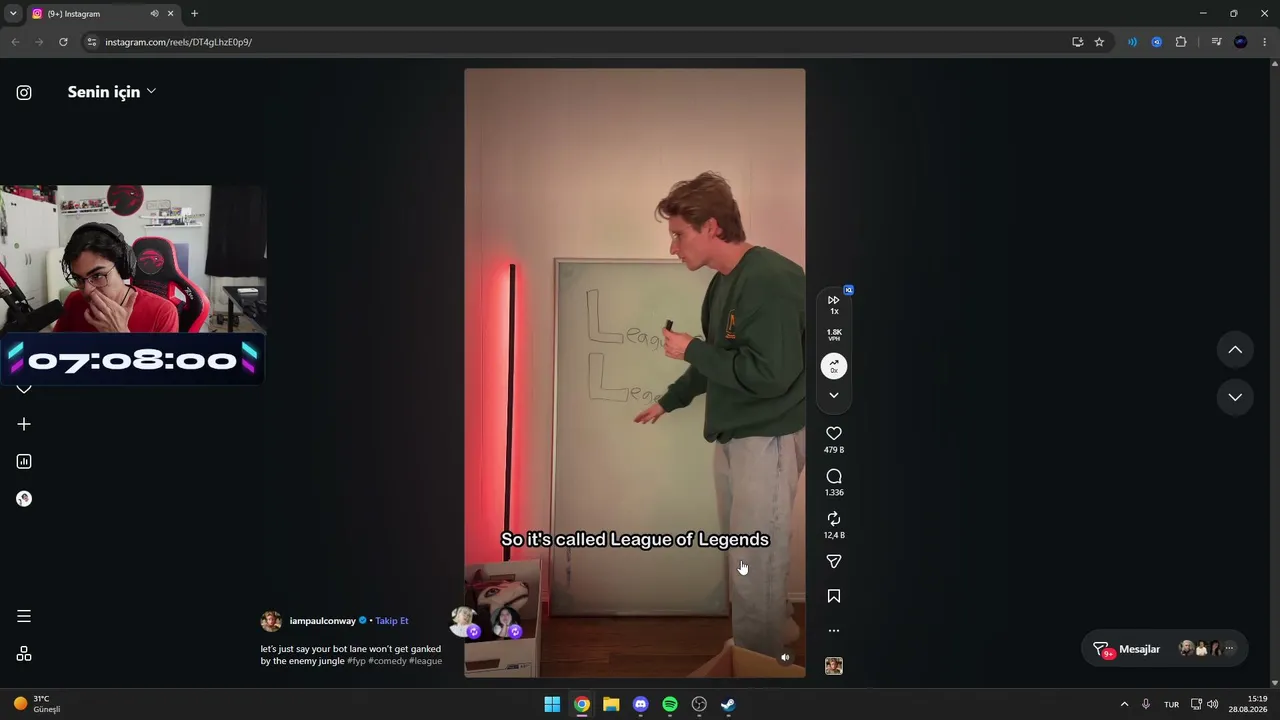Collapse the chevron below the stream timer

[24, 389]
